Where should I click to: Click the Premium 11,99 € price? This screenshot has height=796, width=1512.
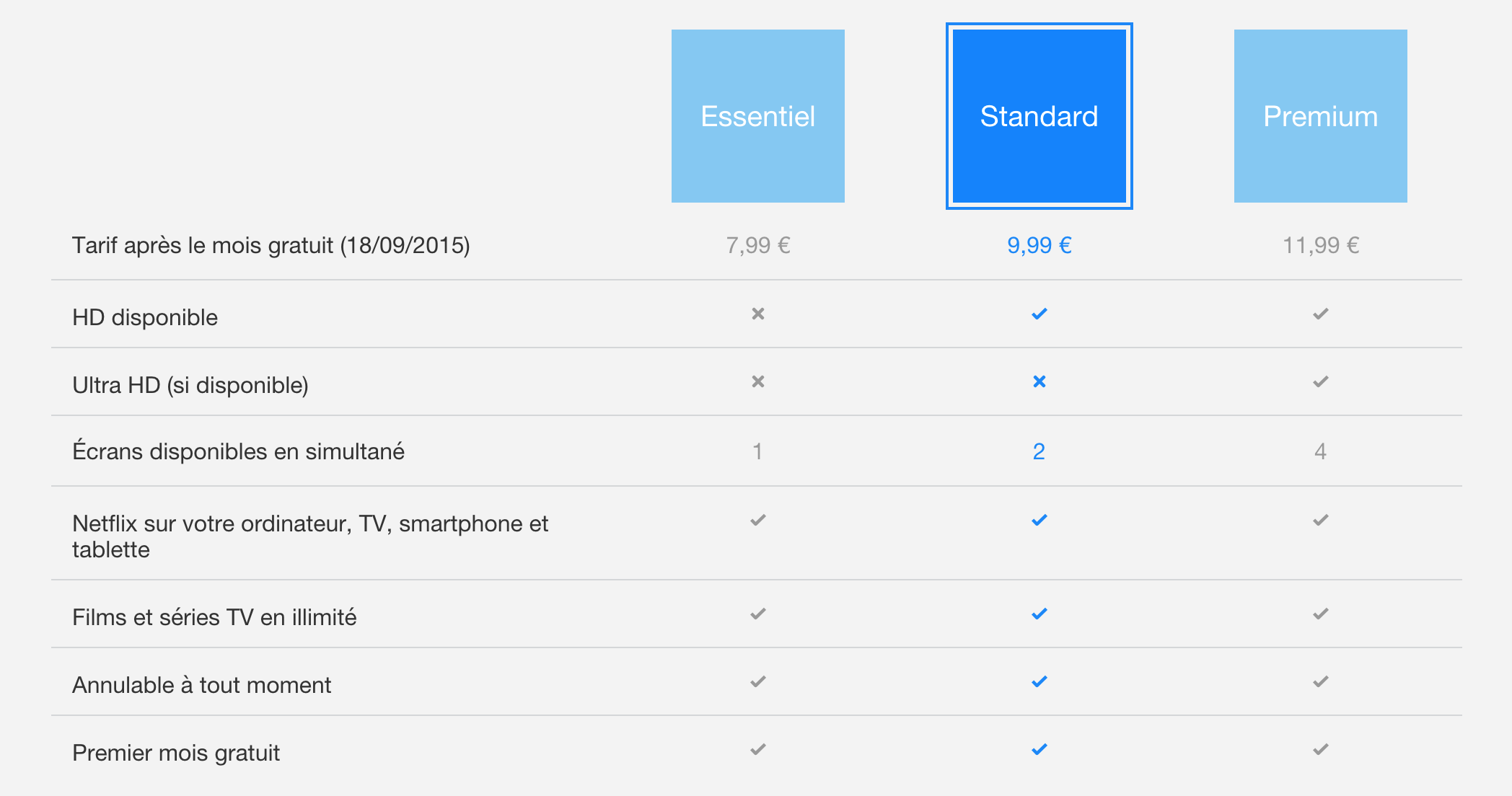(1320, 245)
